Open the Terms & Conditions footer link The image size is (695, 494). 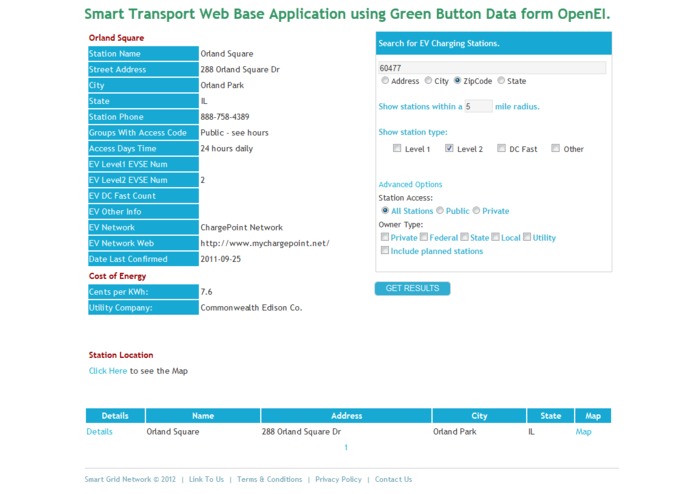tap(269, 479)
